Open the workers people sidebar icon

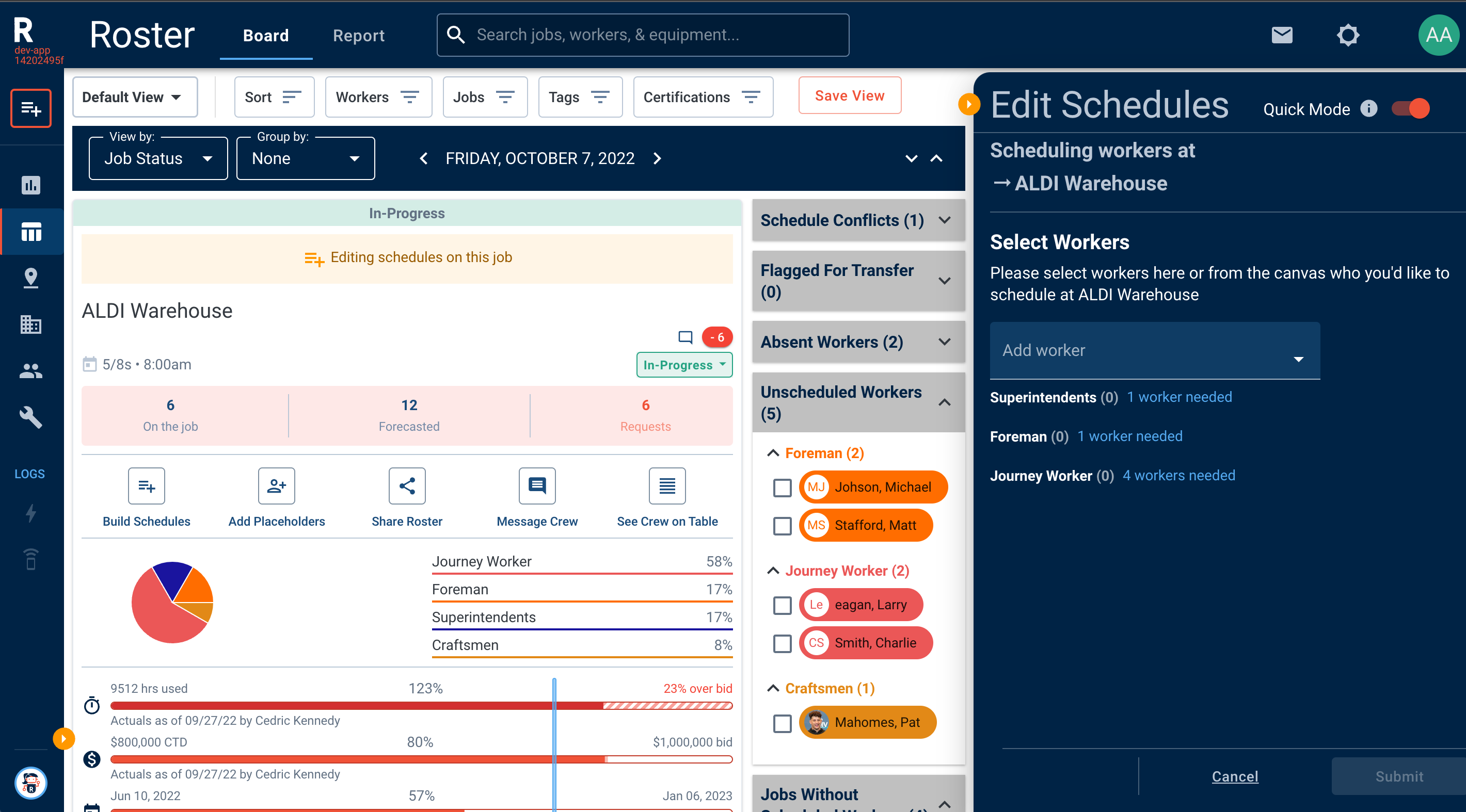pos(31,371)
